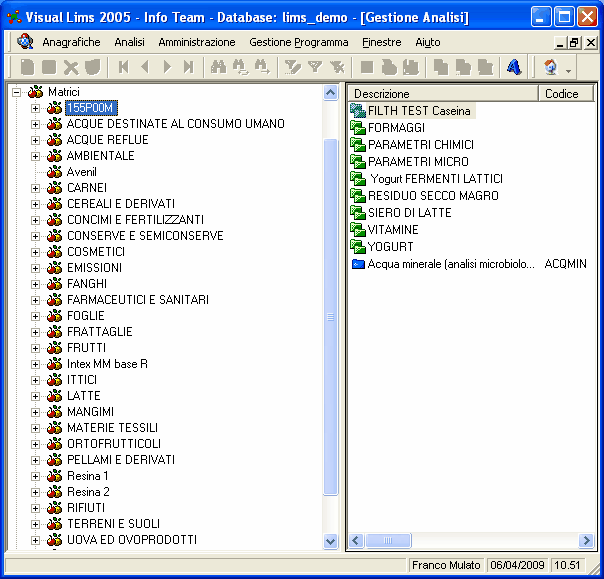Screen dimensions: 604x579
Task: Click the Undo shield toolbar icon
Action: tap(92, 67)
